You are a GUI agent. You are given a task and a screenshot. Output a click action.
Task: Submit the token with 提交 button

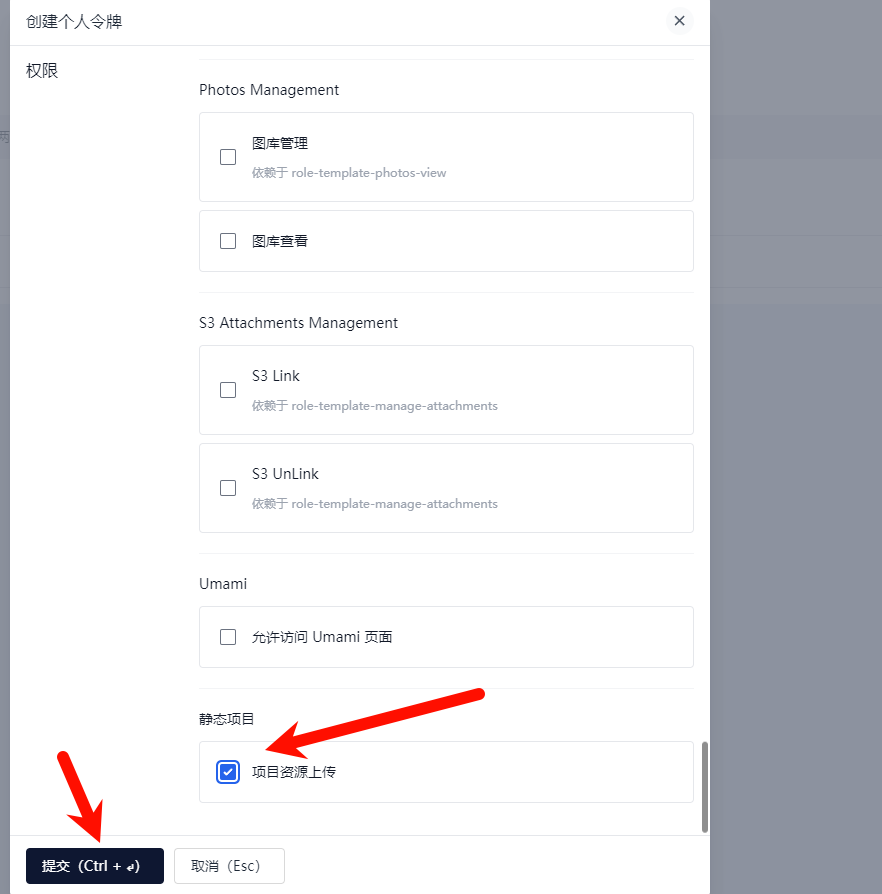coord(95,866)
